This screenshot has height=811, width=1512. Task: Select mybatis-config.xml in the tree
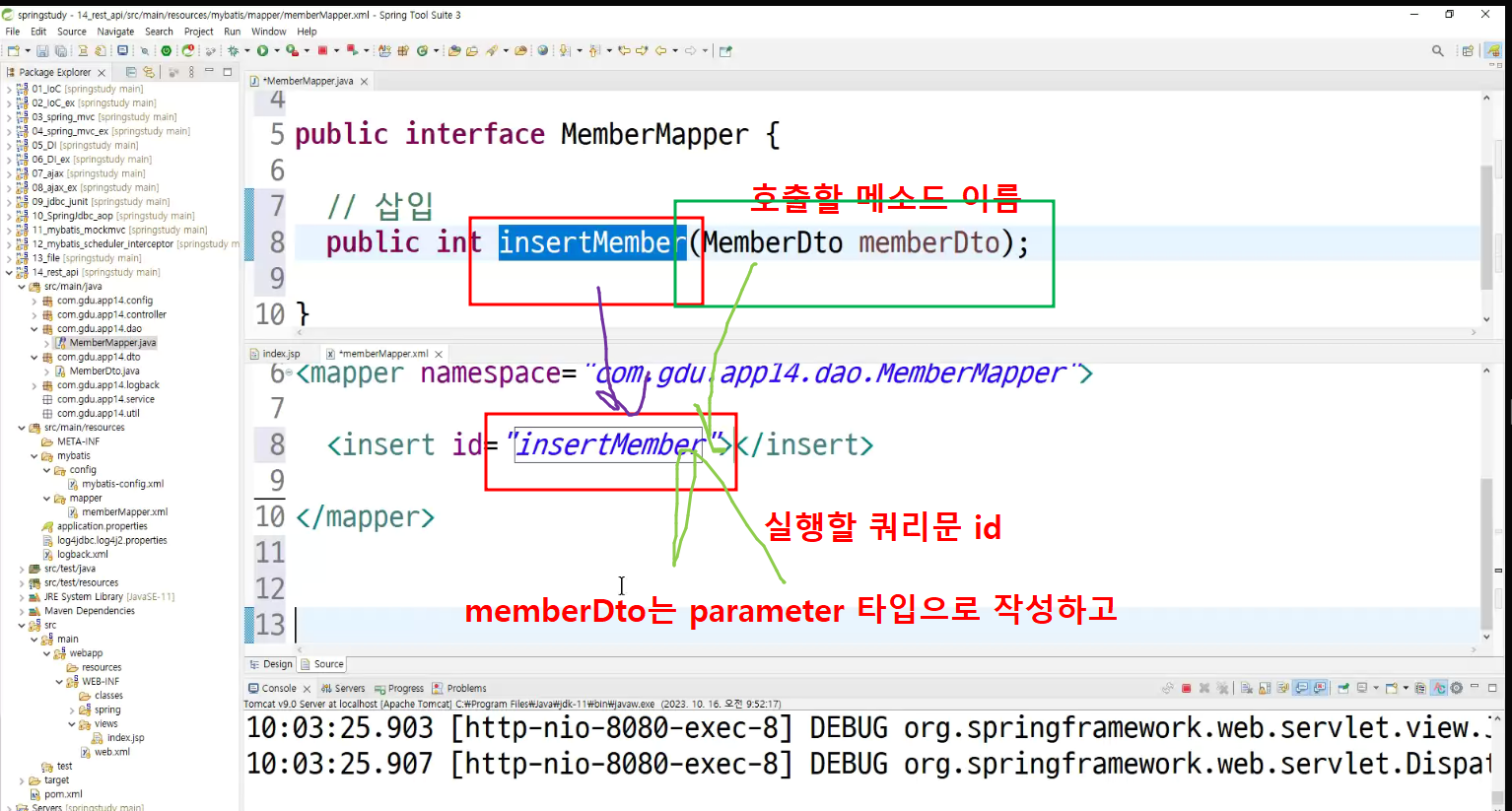tap(115, 484)
